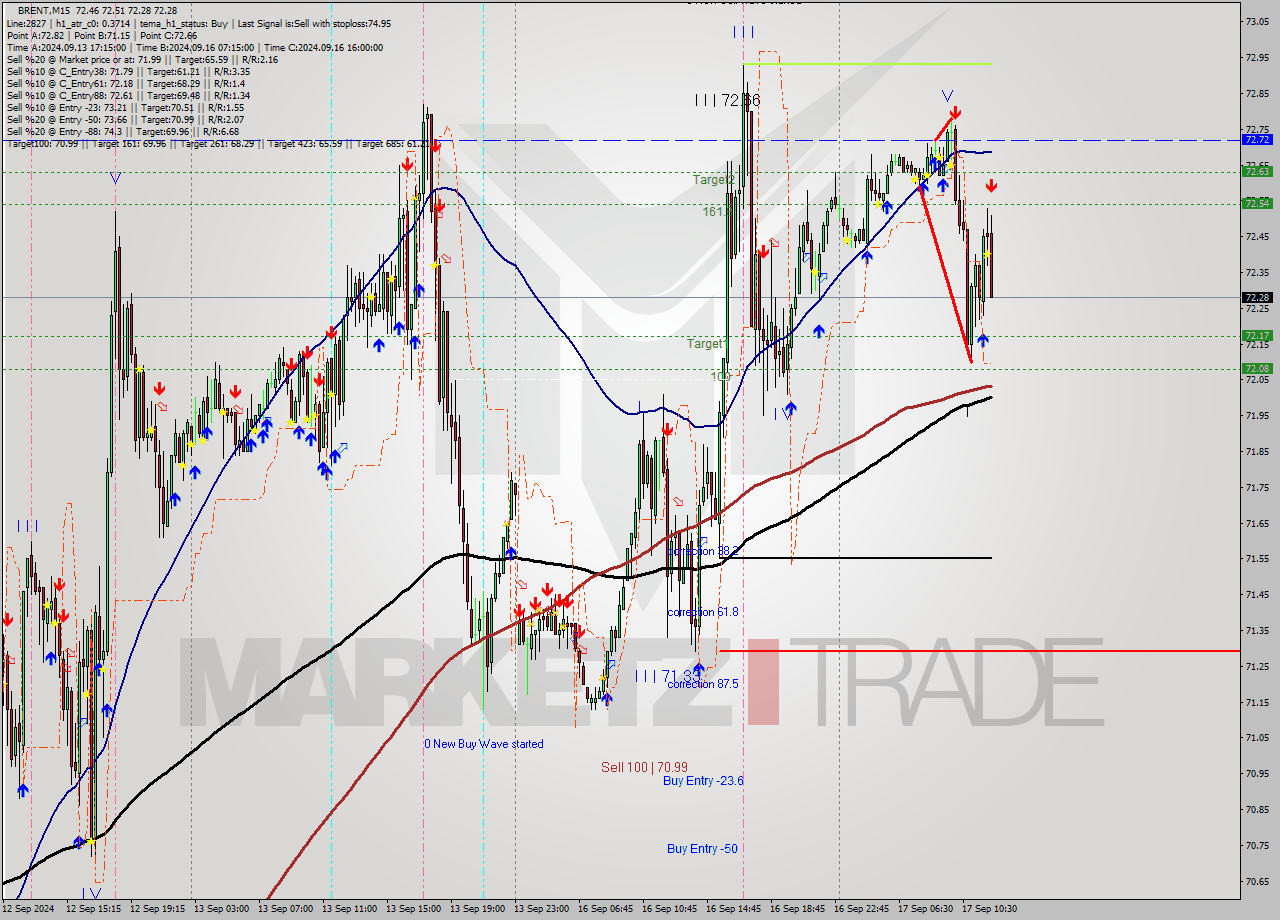Click the blue 72.72 price tag
Image resolution: width=1280 pixels, height=920 pixels.
coord(1257,140)
